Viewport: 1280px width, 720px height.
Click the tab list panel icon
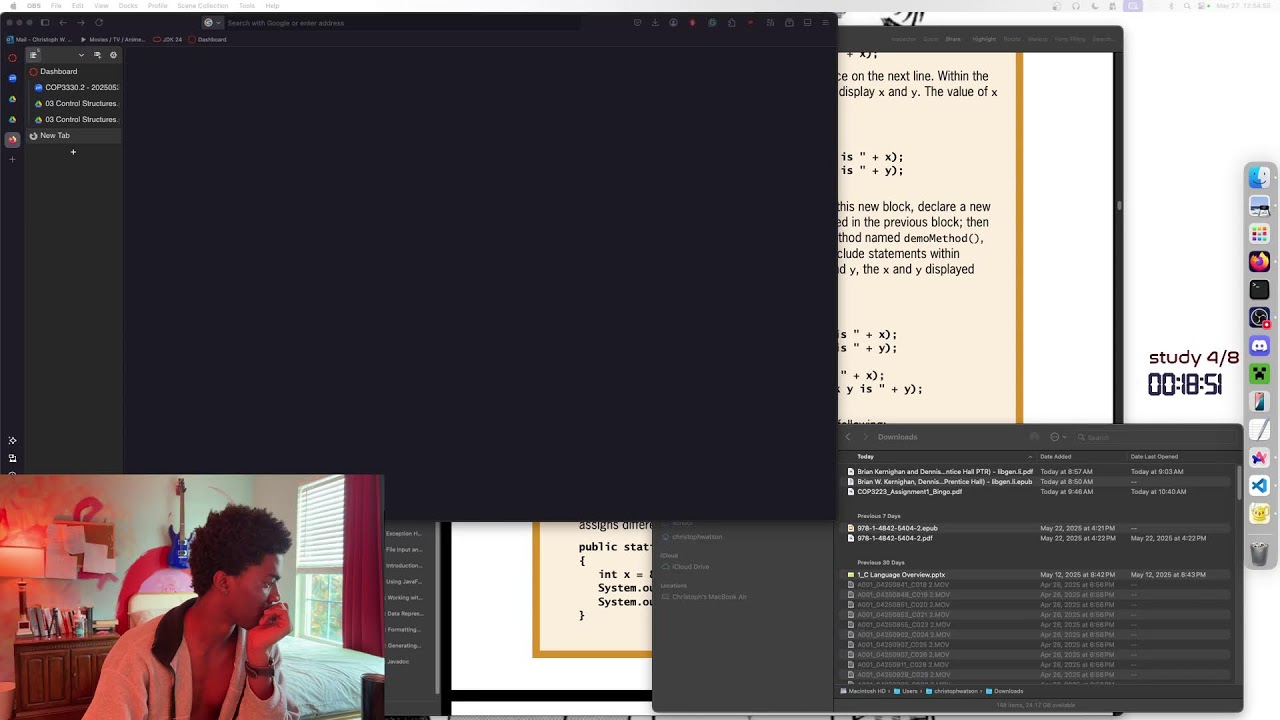33,55
